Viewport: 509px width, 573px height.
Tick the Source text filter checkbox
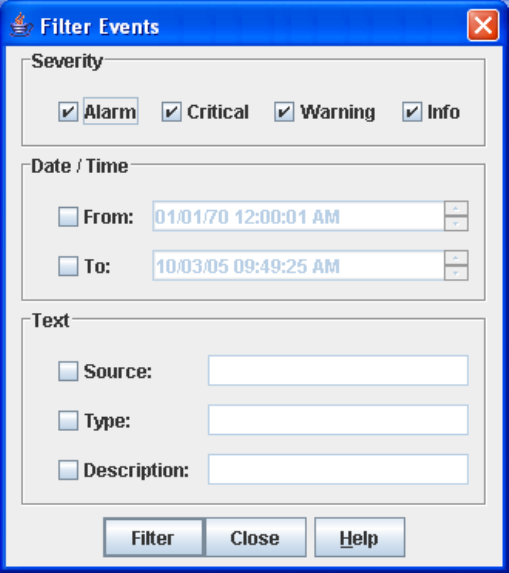pyautogui.click(x=68, y=371)
